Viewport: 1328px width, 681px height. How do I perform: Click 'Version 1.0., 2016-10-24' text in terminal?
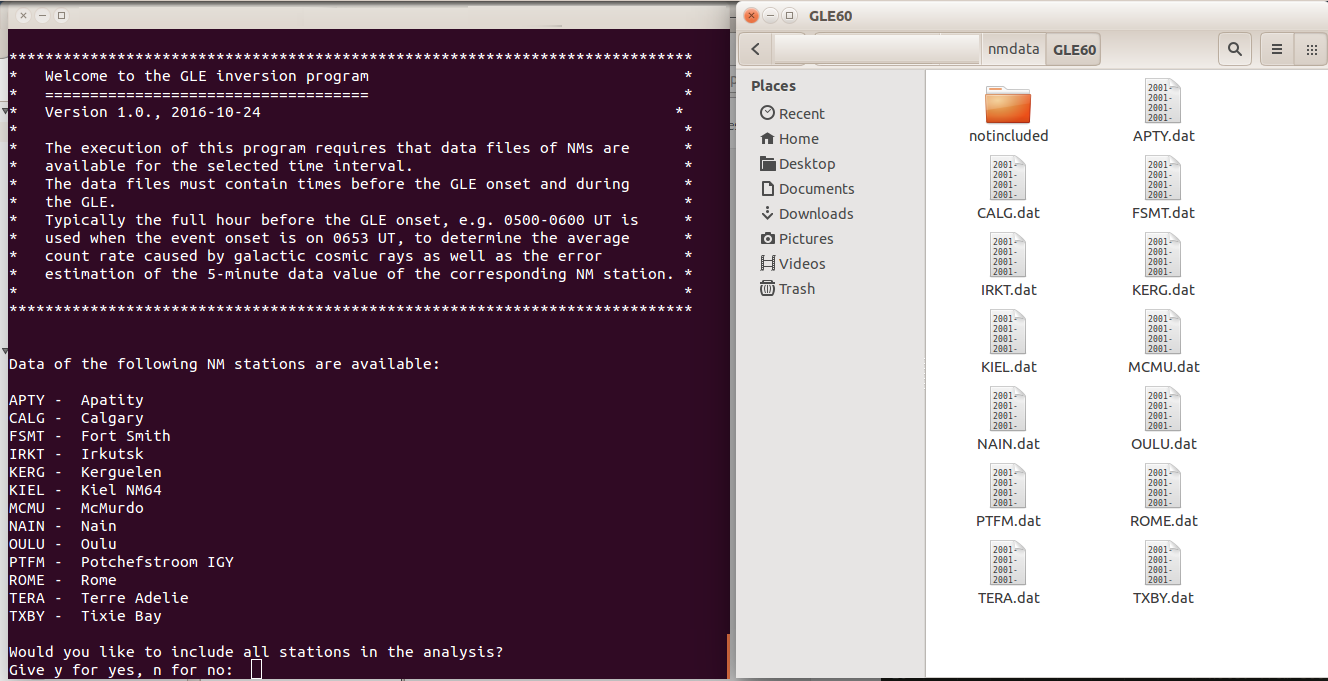tap(153, 112)
